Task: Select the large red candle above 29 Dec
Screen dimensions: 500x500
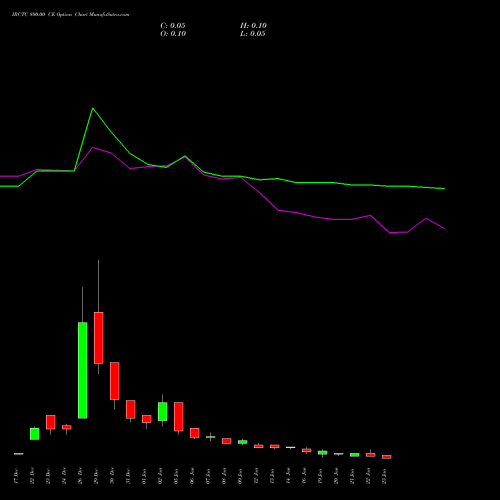Action: [99, 338]
